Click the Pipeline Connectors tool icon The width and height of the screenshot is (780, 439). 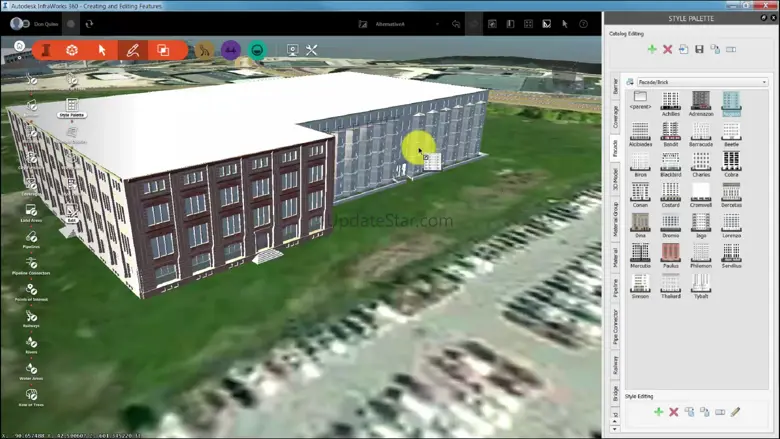click(31, 263)
